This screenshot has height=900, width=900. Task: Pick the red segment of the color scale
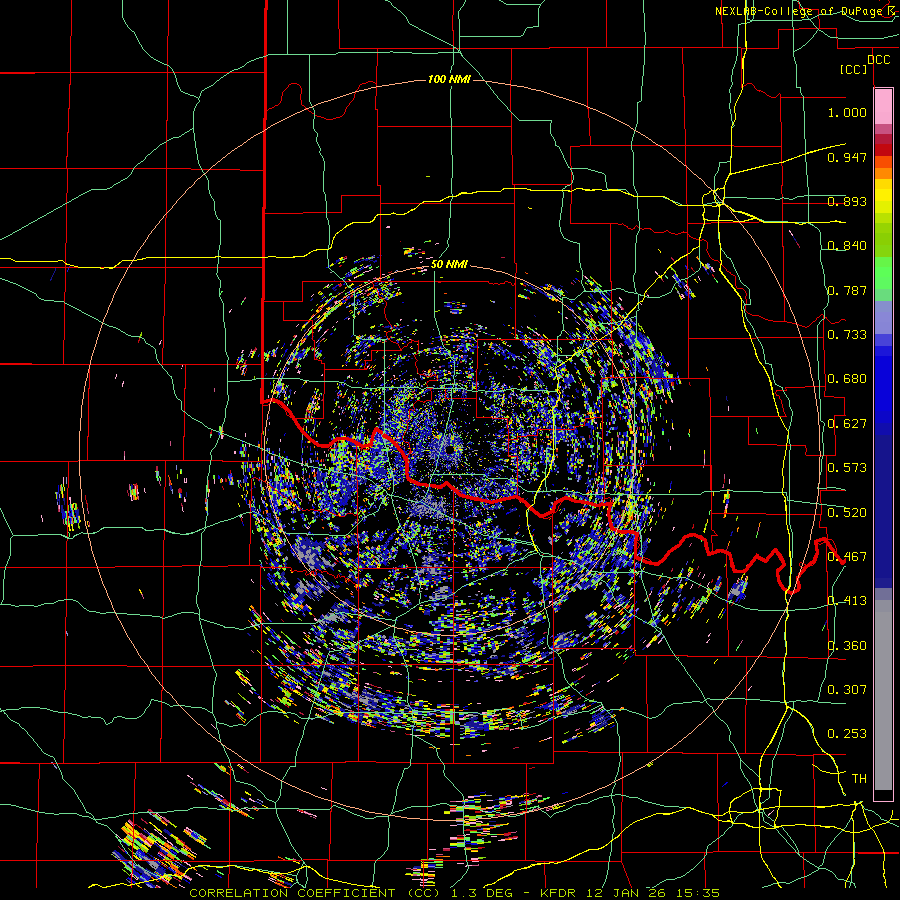point(883,150)
